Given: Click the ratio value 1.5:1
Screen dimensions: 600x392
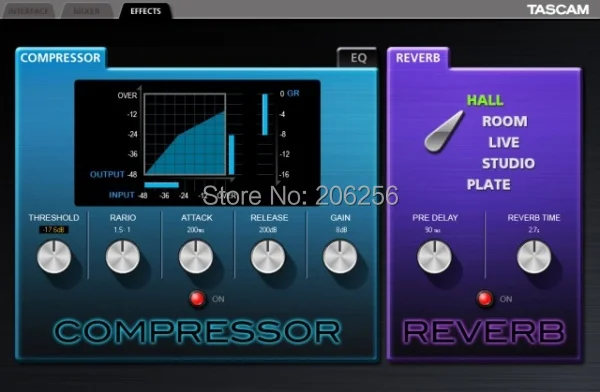Looking at the screenshot, I should tap(122, 230).
